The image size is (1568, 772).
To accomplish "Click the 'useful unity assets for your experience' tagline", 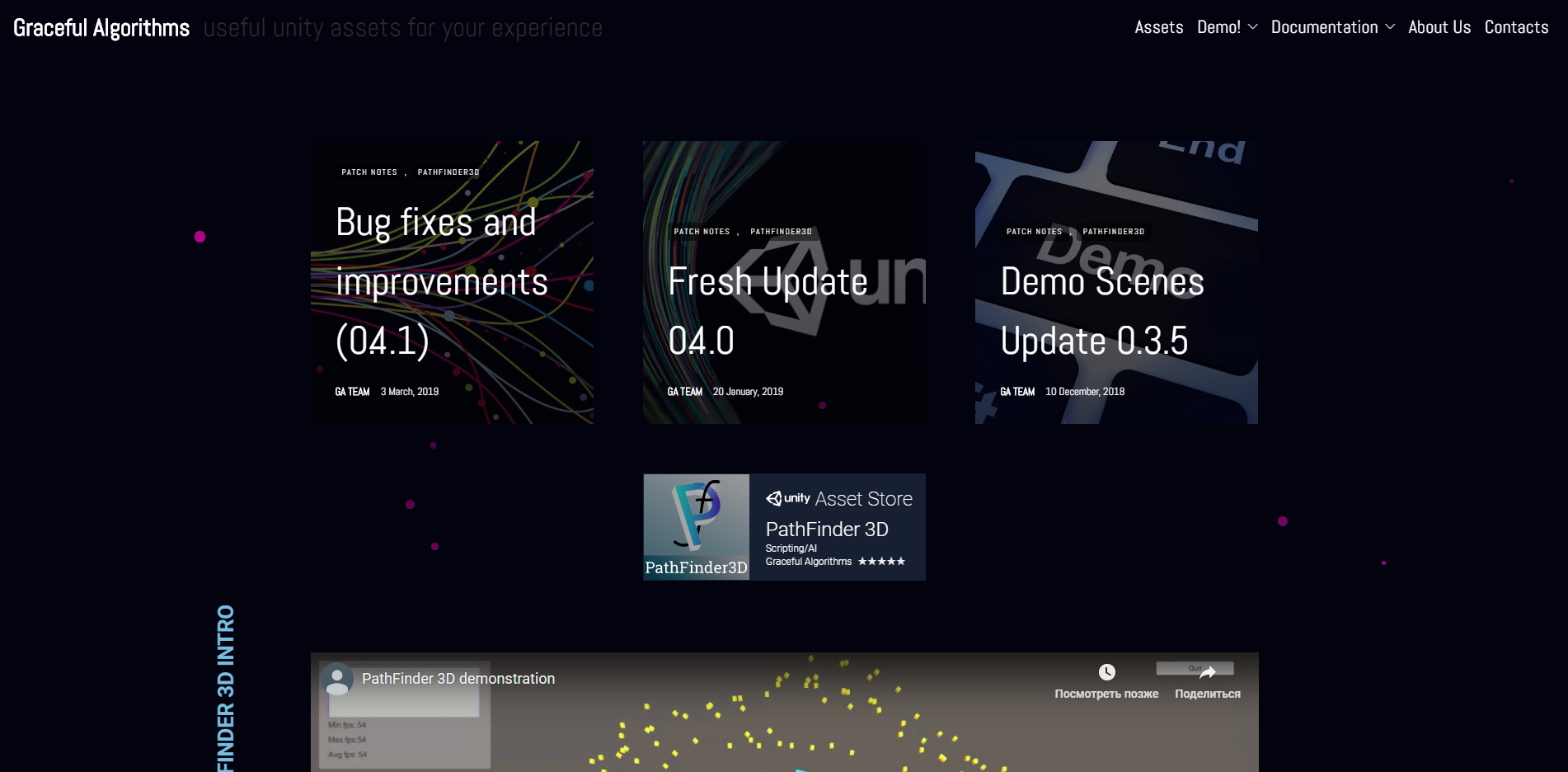I will click(403, 28).
